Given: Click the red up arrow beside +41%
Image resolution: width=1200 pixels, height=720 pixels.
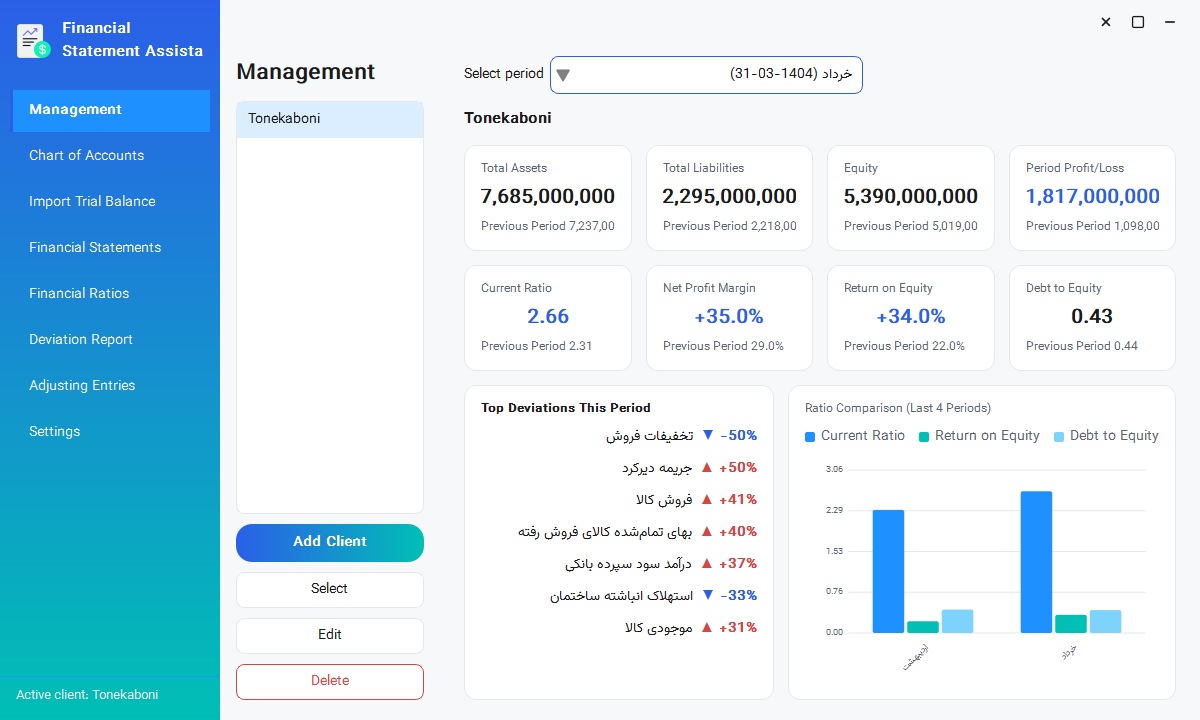Looking at the screenshot, I should click(706, 499).
